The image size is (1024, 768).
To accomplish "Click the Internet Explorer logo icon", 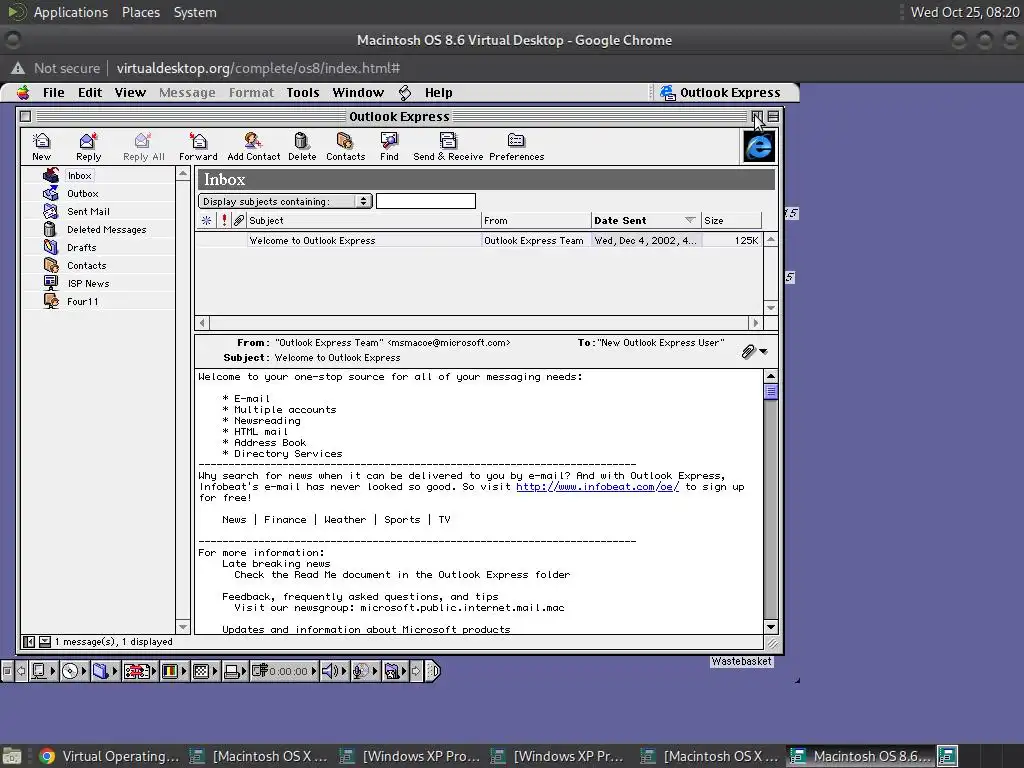I will (759, 146).
